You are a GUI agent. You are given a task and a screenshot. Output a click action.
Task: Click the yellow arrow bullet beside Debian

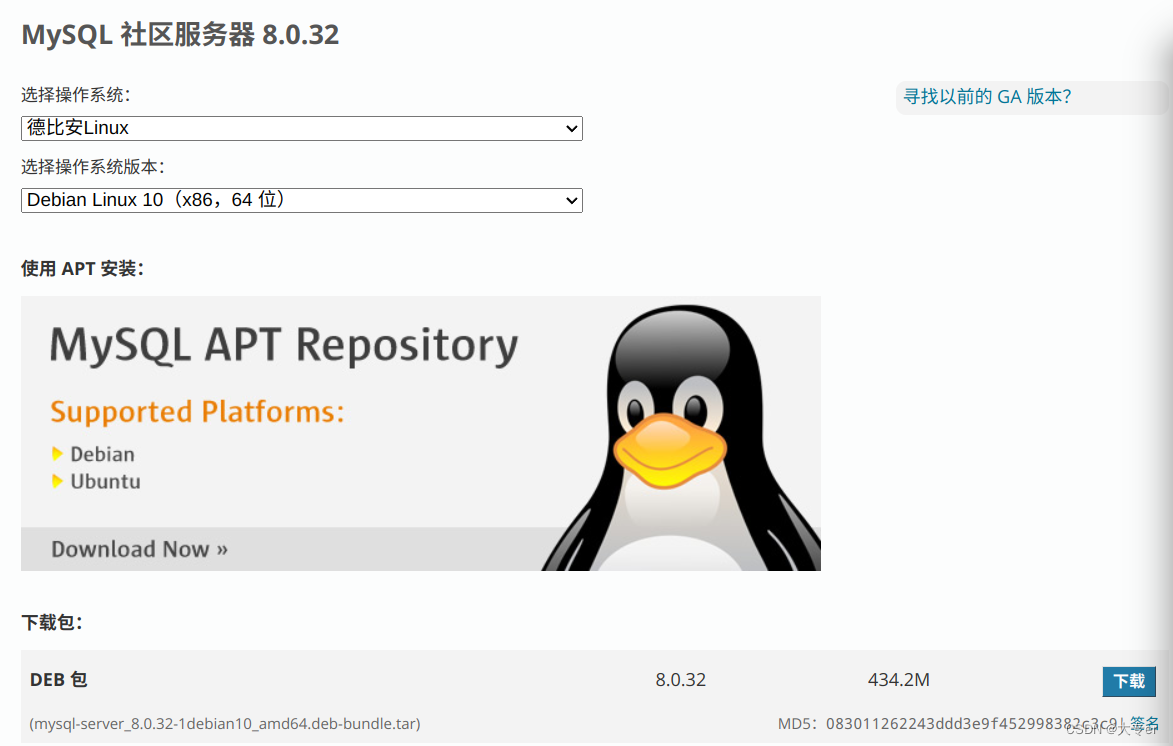pyautogui.click(x=57, y=453)
